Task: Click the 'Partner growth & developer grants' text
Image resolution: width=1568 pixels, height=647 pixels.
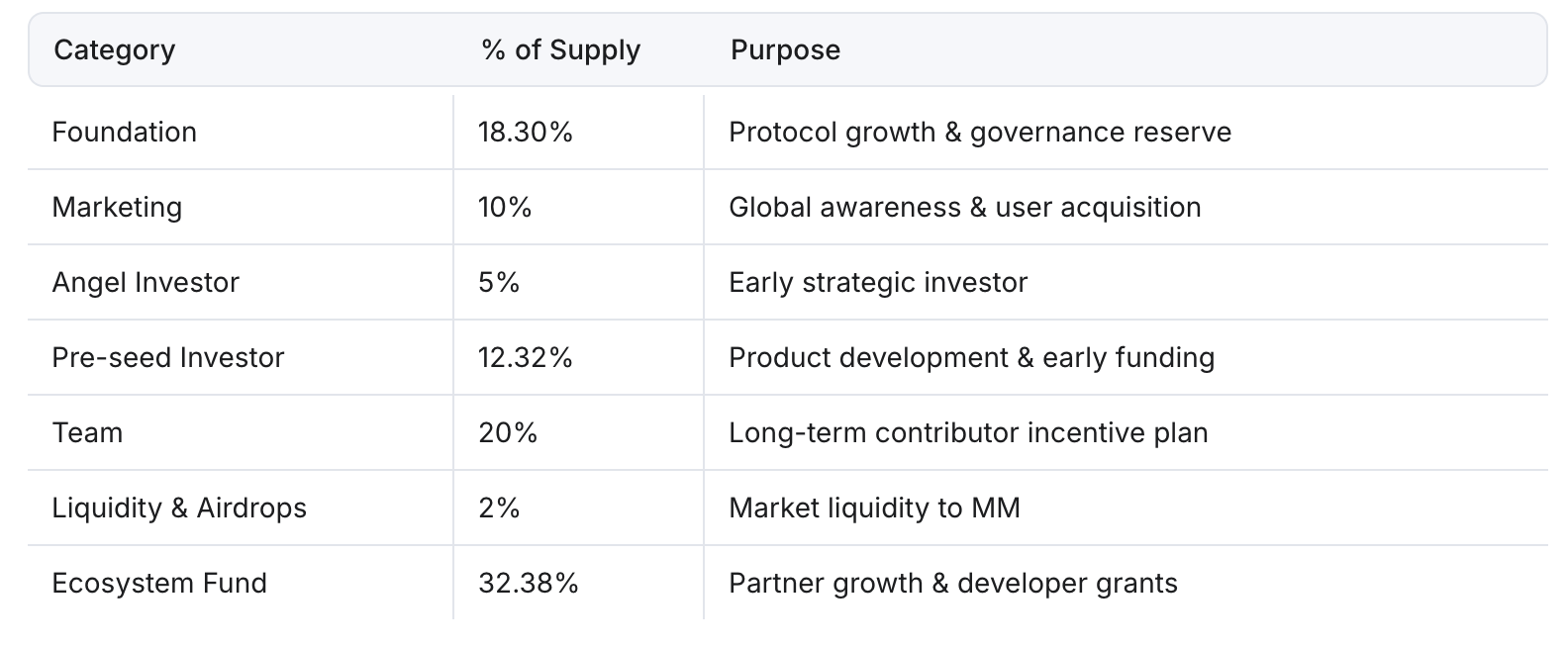Action: point(953,583)
